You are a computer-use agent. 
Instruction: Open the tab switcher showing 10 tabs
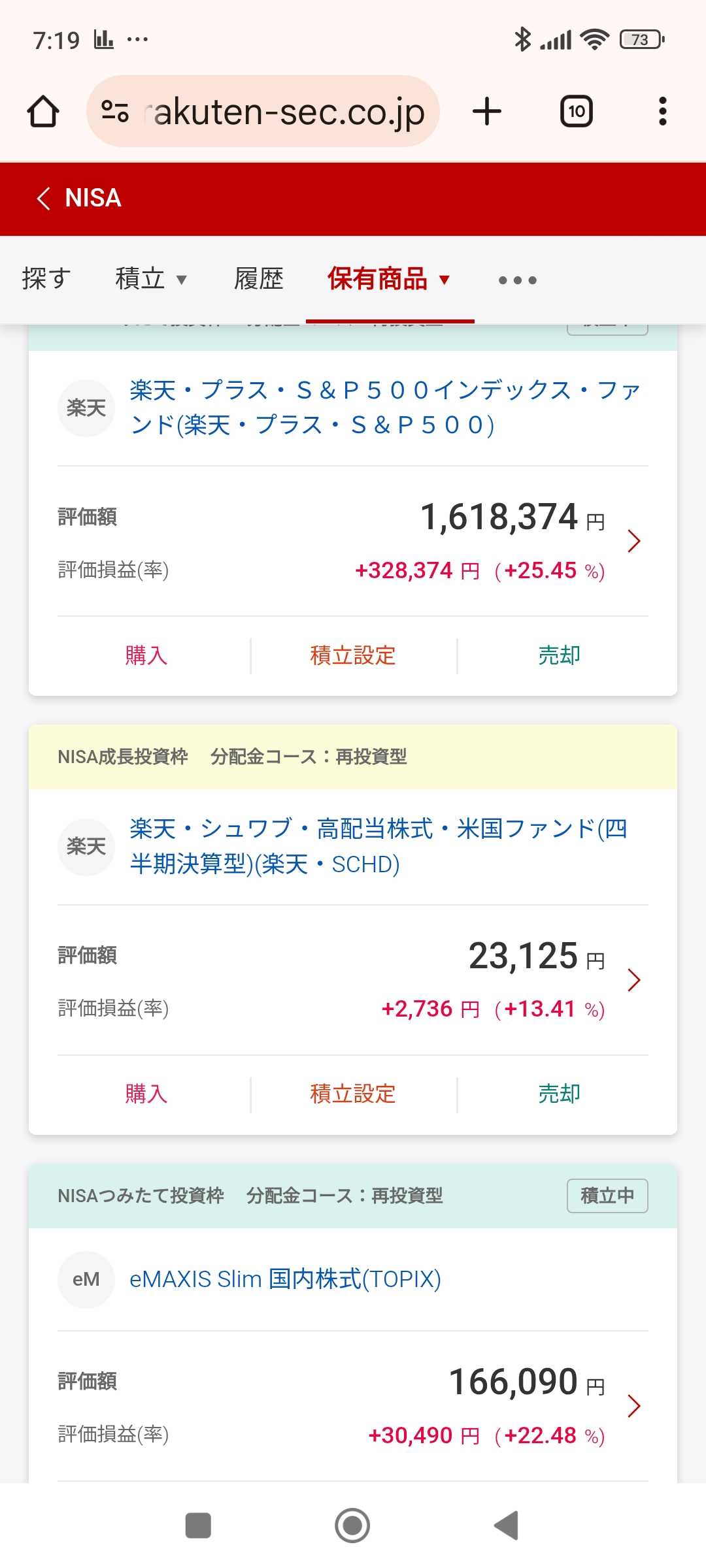coord(577,112)
